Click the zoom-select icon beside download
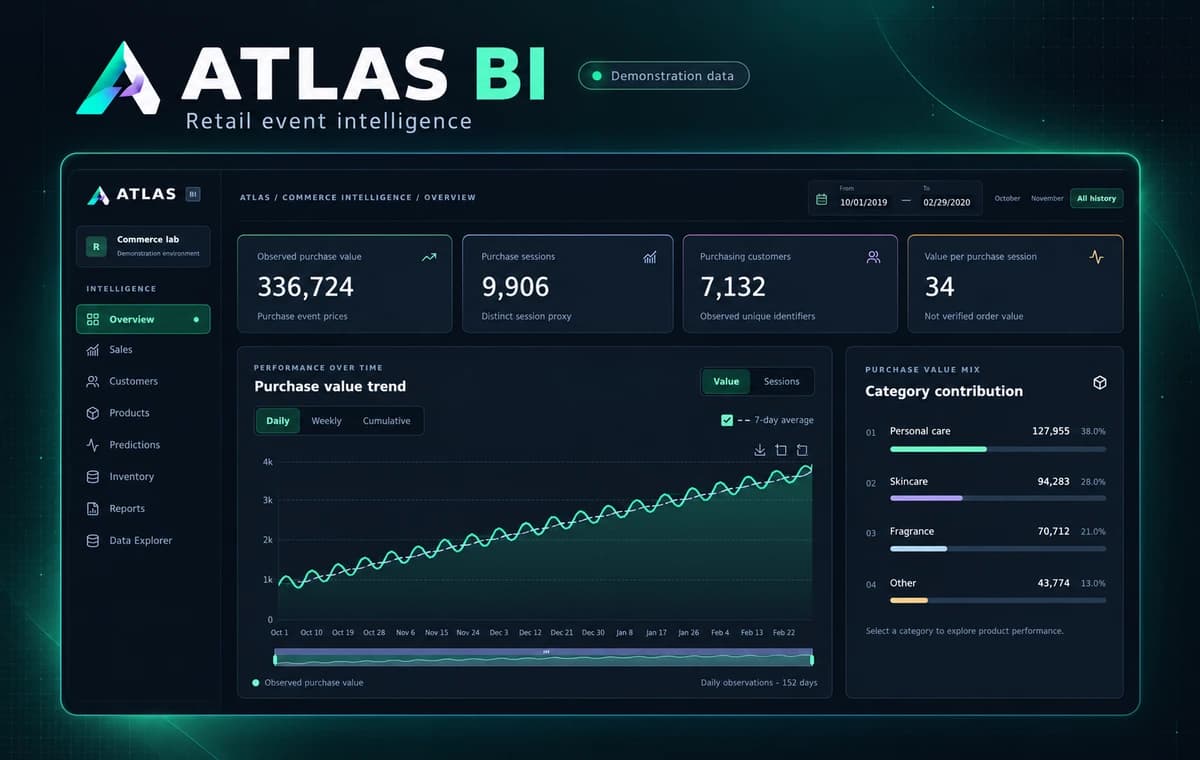Image resolution: width=1200 pixels, height=760 pixels. 781,451
